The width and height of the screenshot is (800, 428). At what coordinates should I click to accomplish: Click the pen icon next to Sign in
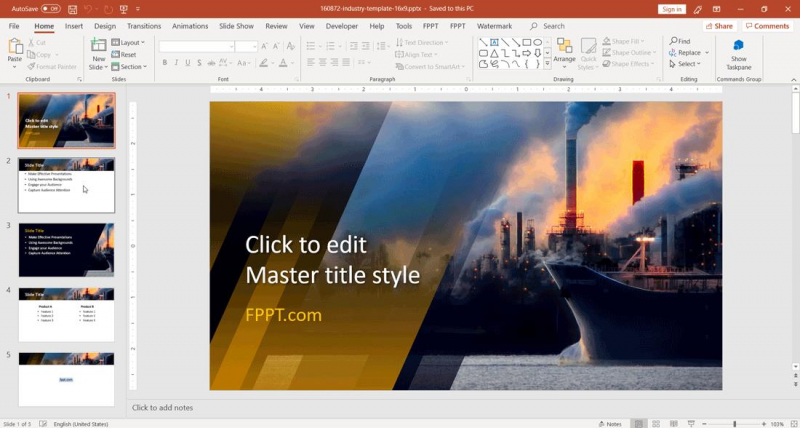pyautogui.click(x=697, y=9)
